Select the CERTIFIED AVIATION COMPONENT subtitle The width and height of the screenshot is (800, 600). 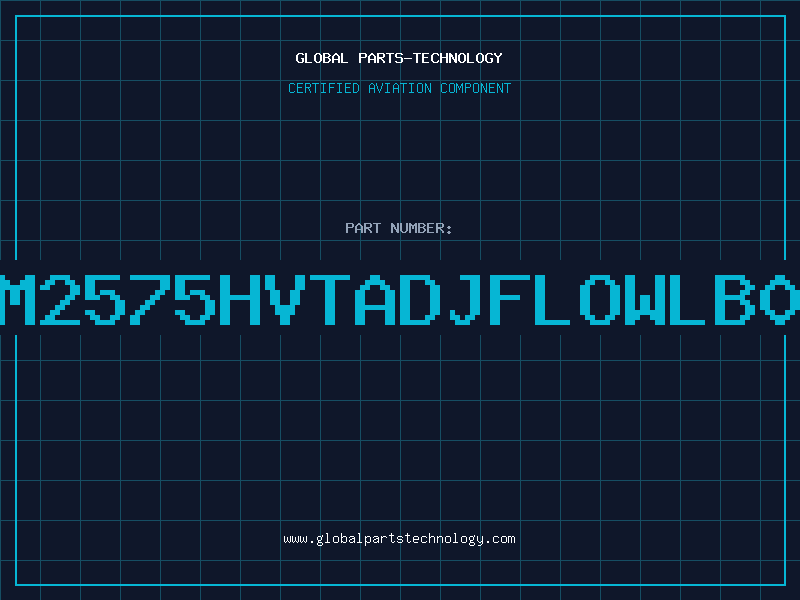(x=399, y=88)
